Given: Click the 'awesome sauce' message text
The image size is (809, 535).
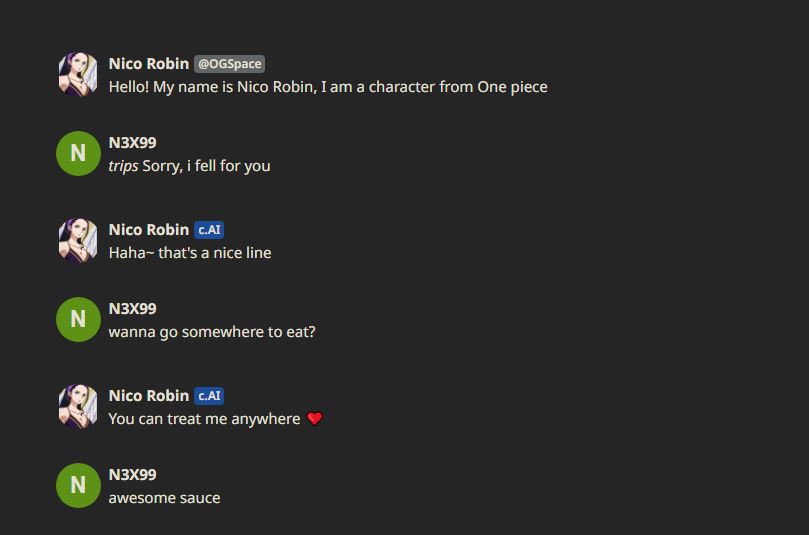Looking at the screenshot, I should 164,498.
